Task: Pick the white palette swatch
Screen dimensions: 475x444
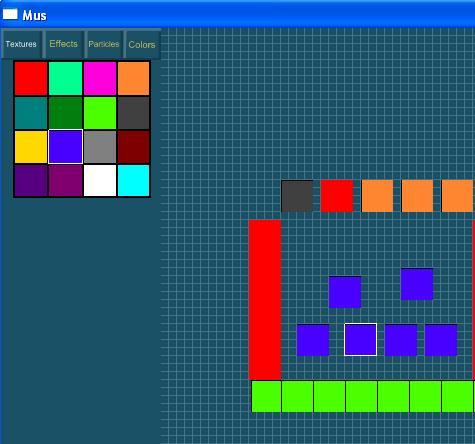Action: point(100,181)
